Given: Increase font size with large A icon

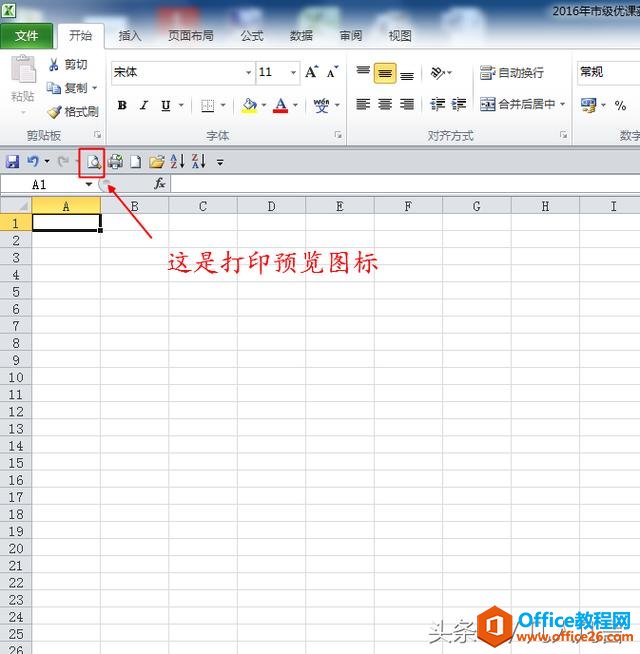Looking at the screenshot, I should [x=312, y=72].
